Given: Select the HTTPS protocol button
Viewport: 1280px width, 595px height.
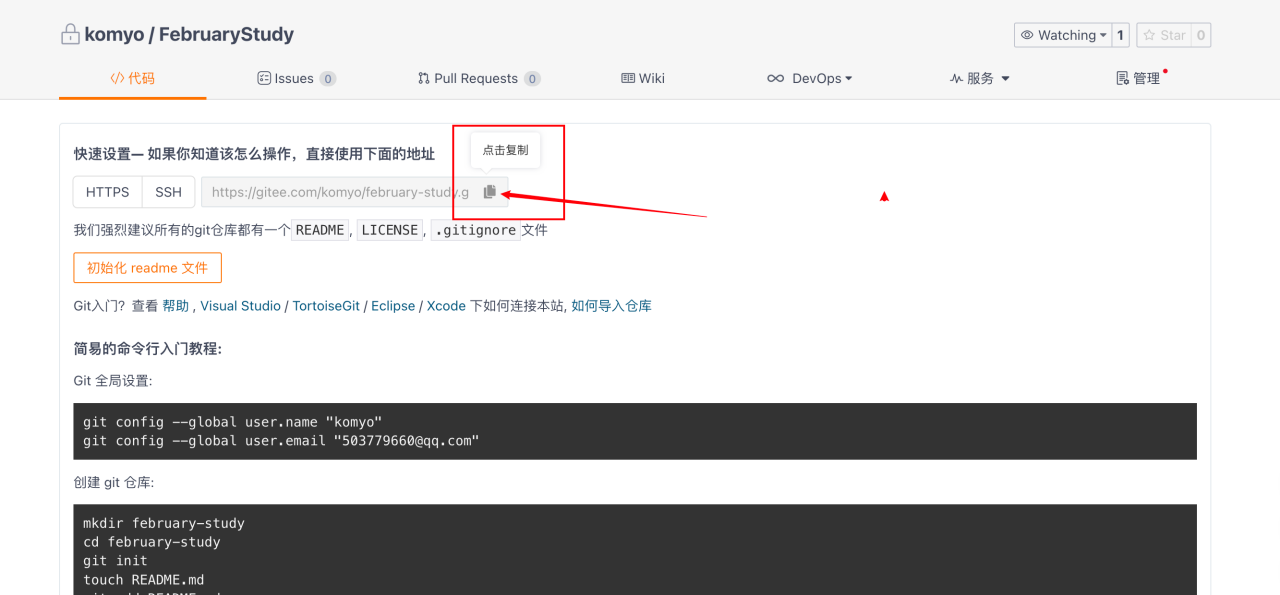Looking at the screenshot, I should [x=108, y=192].
